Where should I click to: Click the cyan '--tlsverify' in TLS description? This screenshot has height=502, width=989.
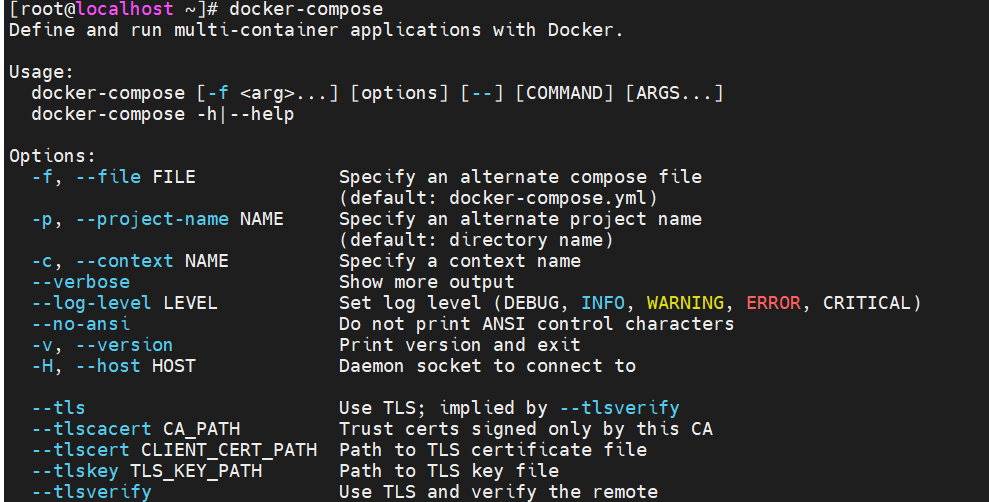619,408
